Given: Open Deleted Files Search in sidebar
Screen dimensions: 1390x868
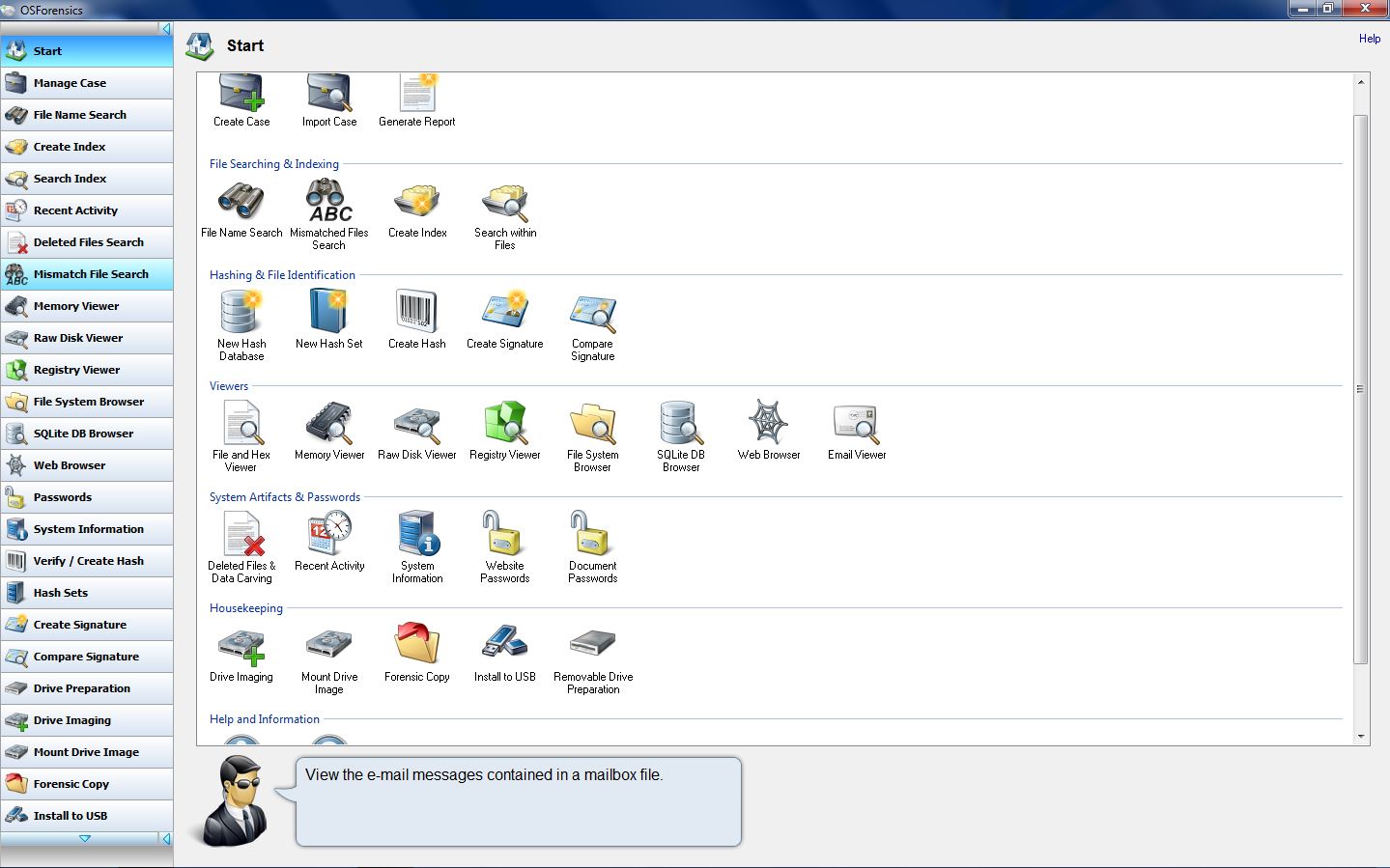Looking at the screenshot, I should 87,242.
